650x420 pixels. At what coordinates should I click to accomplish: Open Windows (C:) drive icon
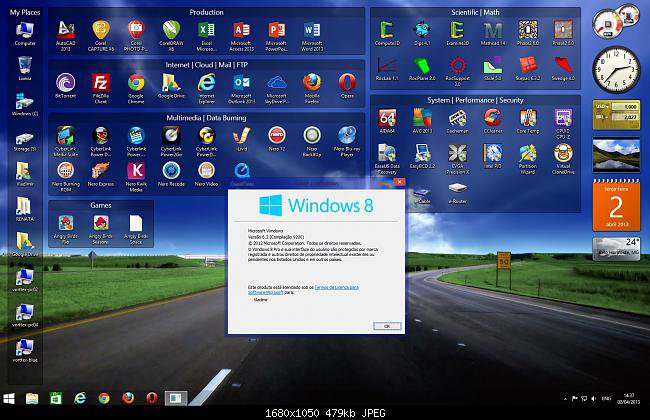tap(25, 104)
